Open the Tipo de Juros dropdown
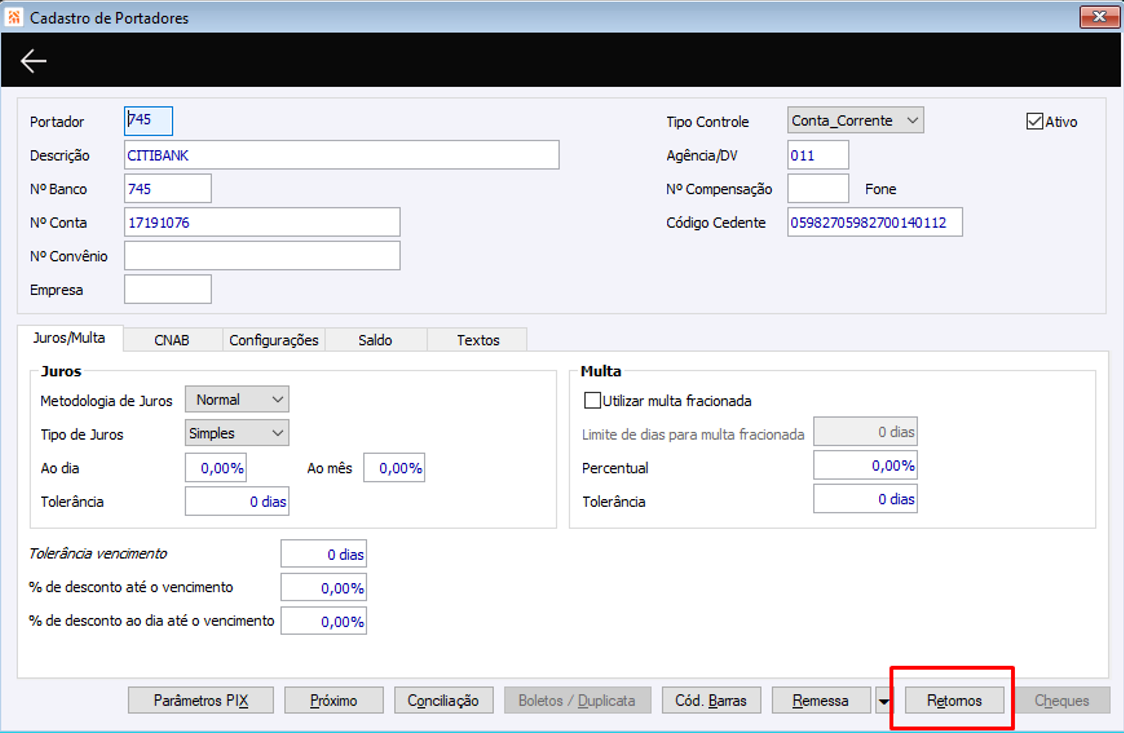 click(x=237, y=433)
